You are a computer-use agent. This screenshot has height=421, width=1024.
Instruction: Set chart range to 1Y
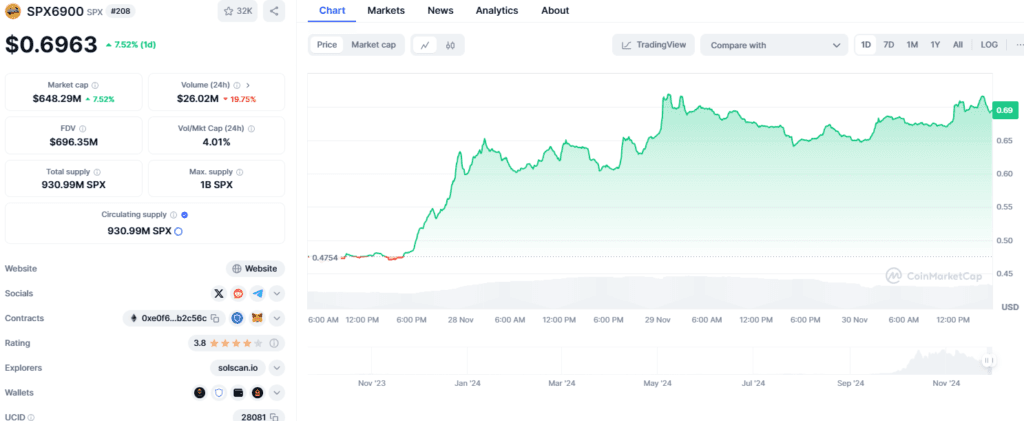tap(935, 44)
